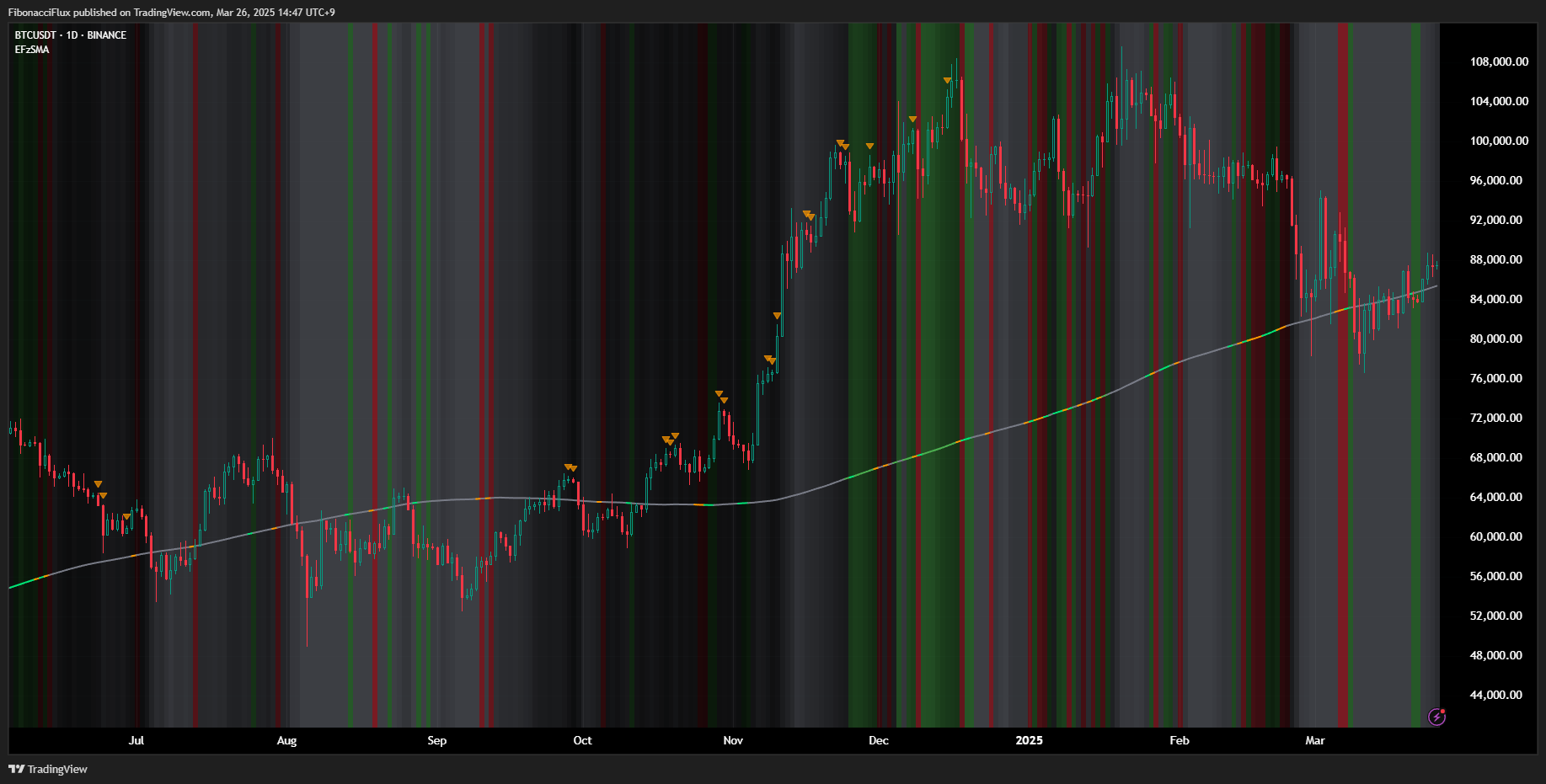Click the 52,000.00 price axis label
Image resolution: width=1546 pixels, height=784 pixels.
(1496, 616)
